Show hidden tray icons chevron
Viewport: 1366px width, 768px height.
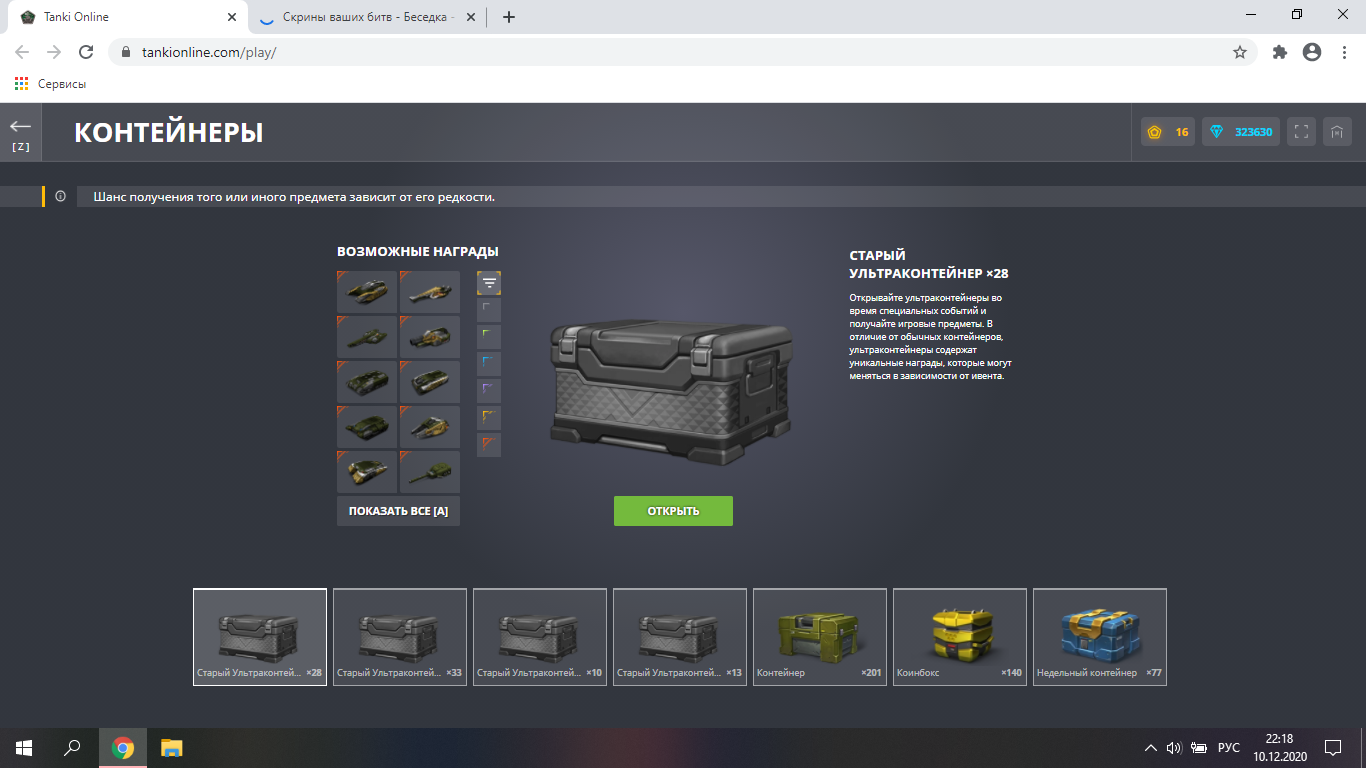(x=1152, y=748)
